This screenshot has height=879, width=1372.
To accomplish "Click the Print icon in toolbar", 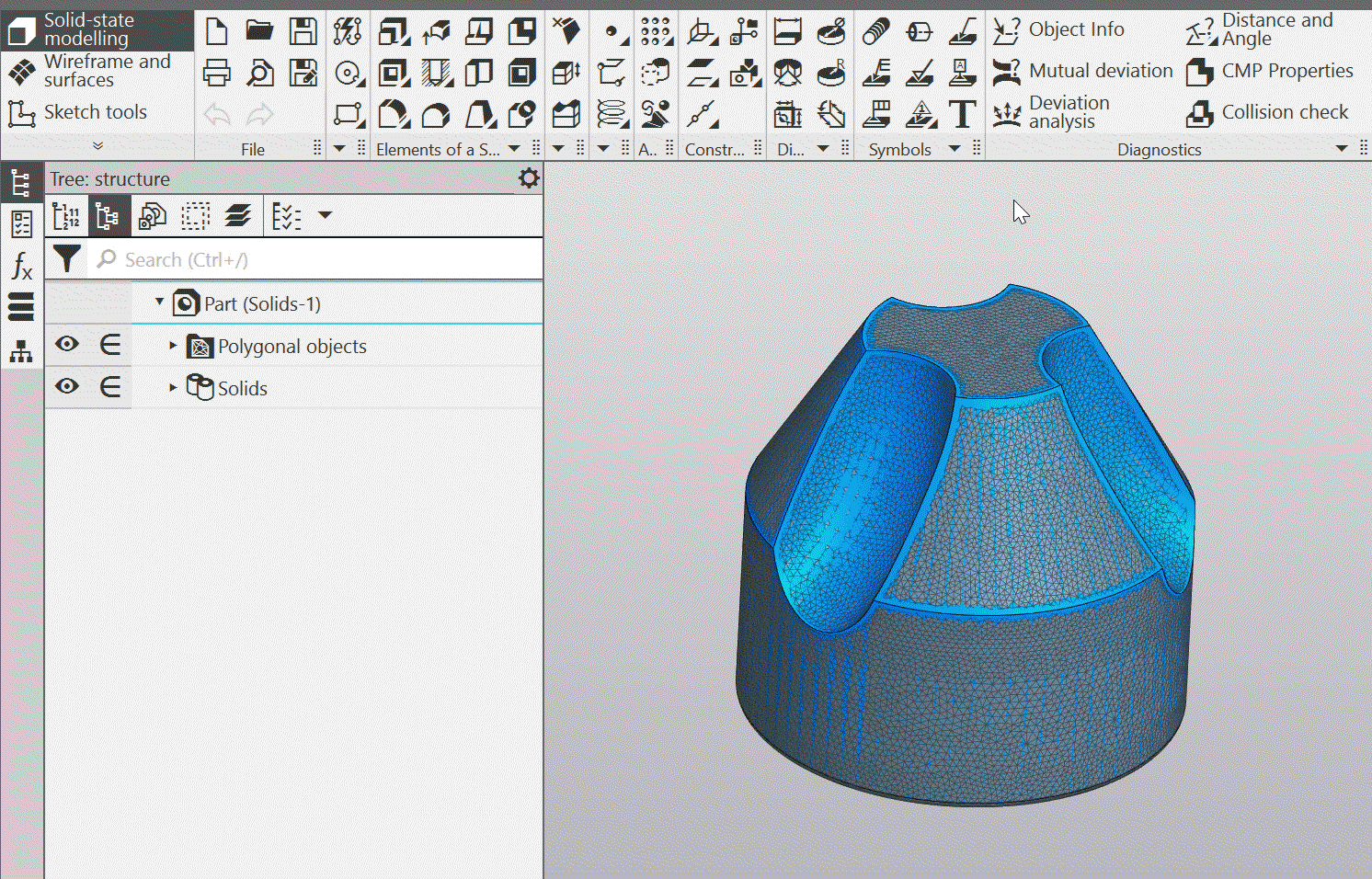I will (x=217, y=73).
